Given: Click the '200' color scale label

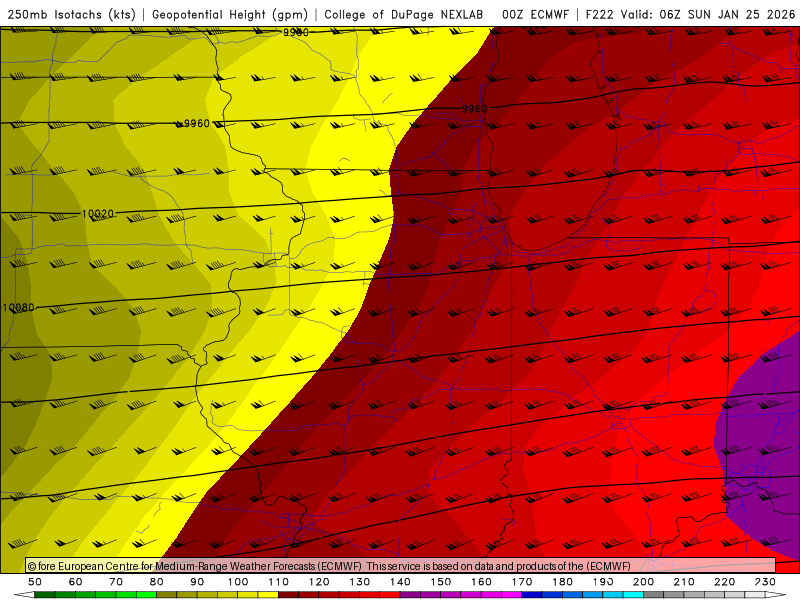Looking at the screenshot, I should pos(643,582).
